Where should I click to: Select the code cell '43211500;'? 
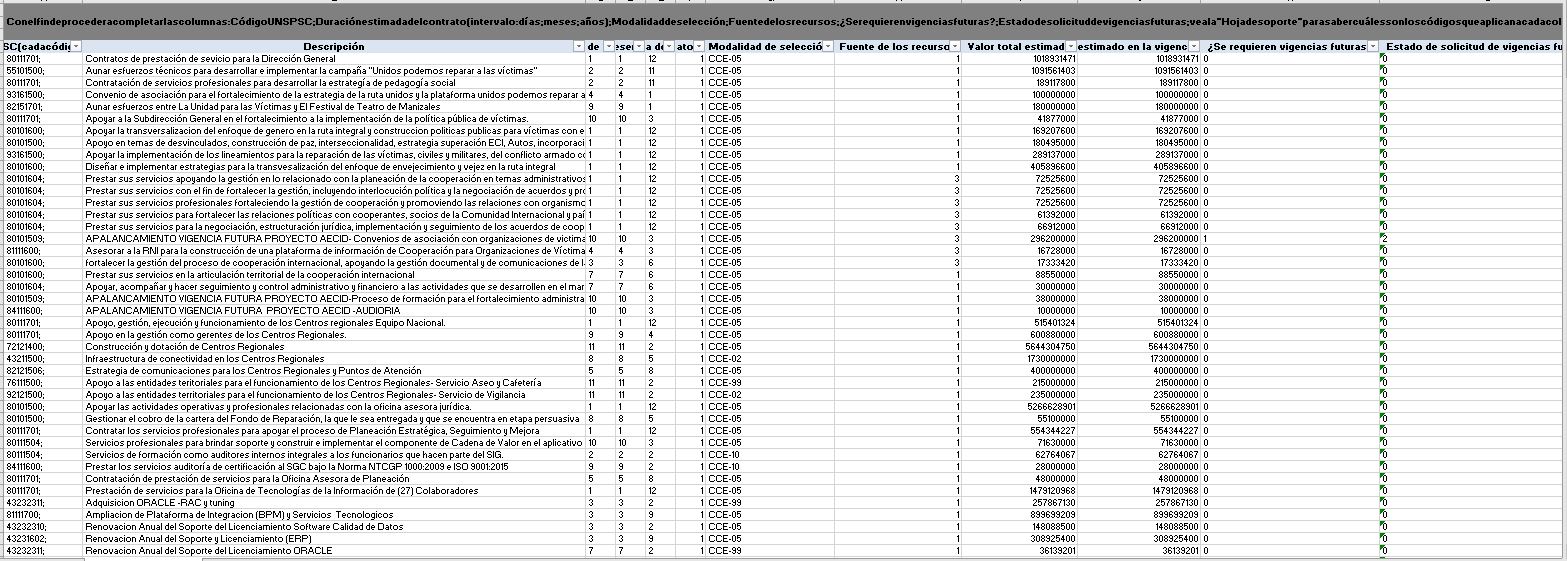tap(42, 359)
